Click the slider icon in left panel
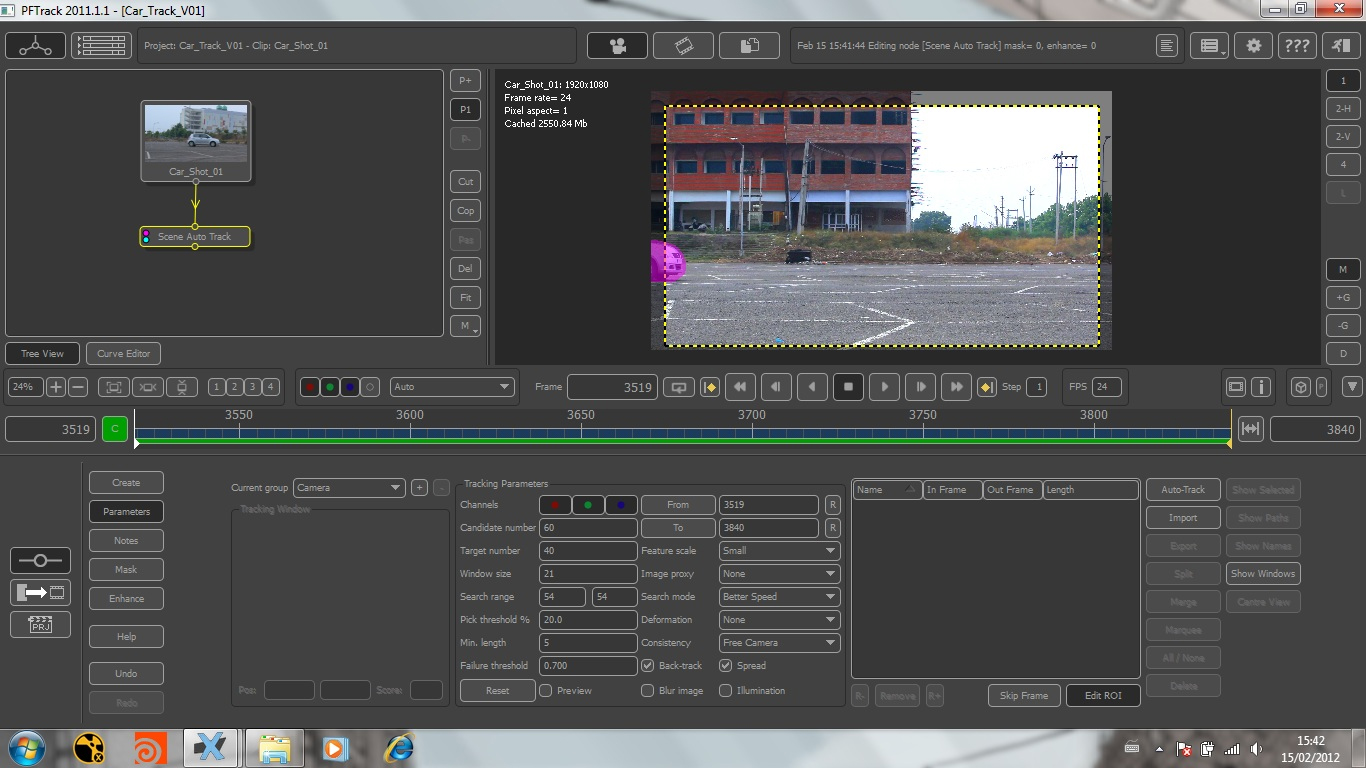The width and height of the screenshot is (1366, 768). [x=40, y=561]
